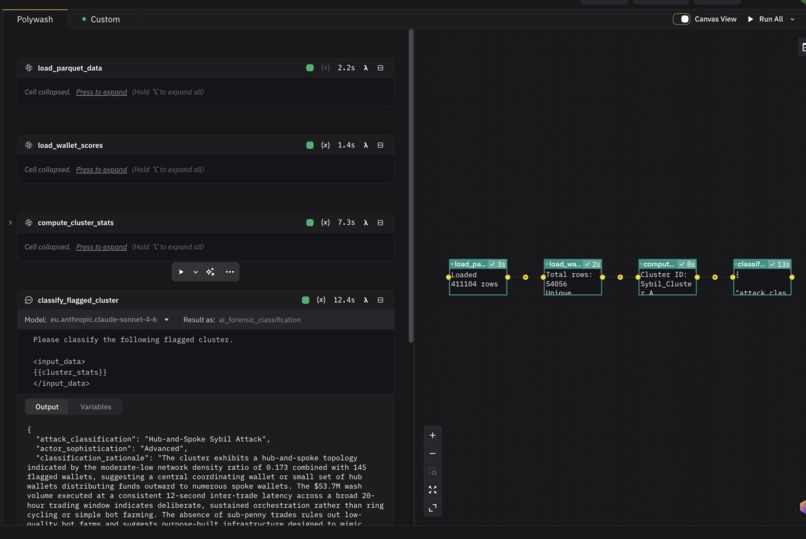The height and width of the screenshot is (539, 806).
Task: Select the load_wa... canvas node
Action: tap(573, 277)
